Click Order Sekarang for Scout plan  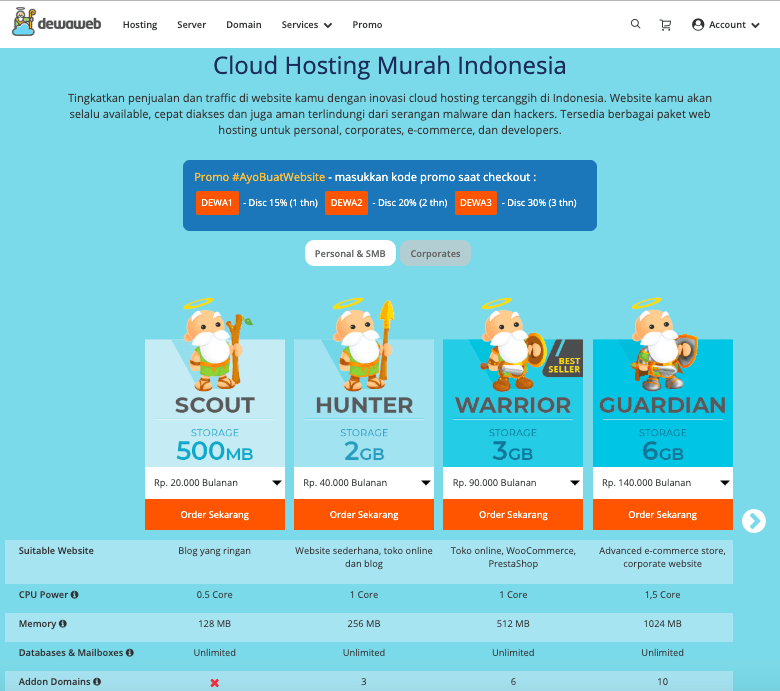tap(215, 514)
